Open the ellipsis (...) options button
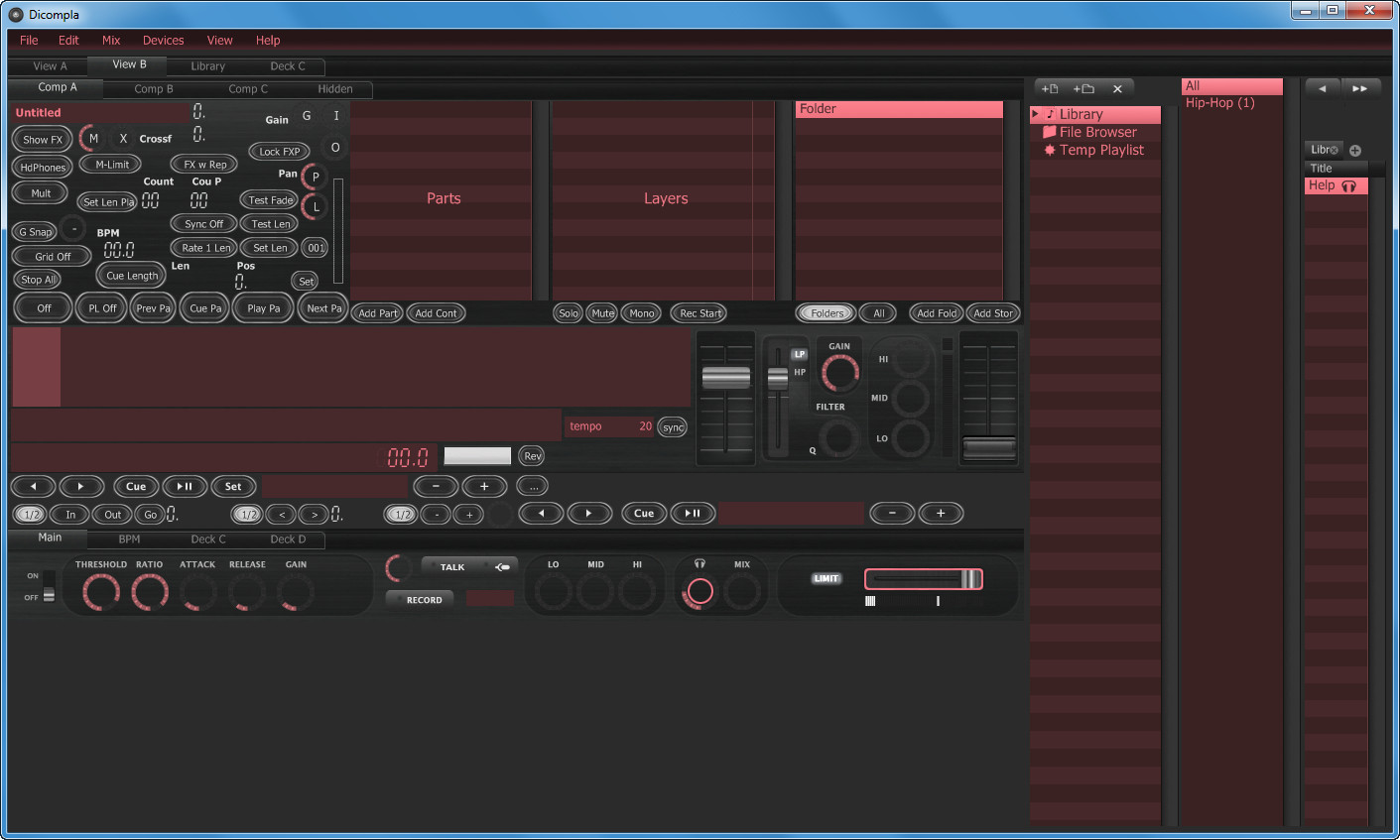Image resolution: width=1400 pixels, height=840 pixels. (x=533, y=486)
